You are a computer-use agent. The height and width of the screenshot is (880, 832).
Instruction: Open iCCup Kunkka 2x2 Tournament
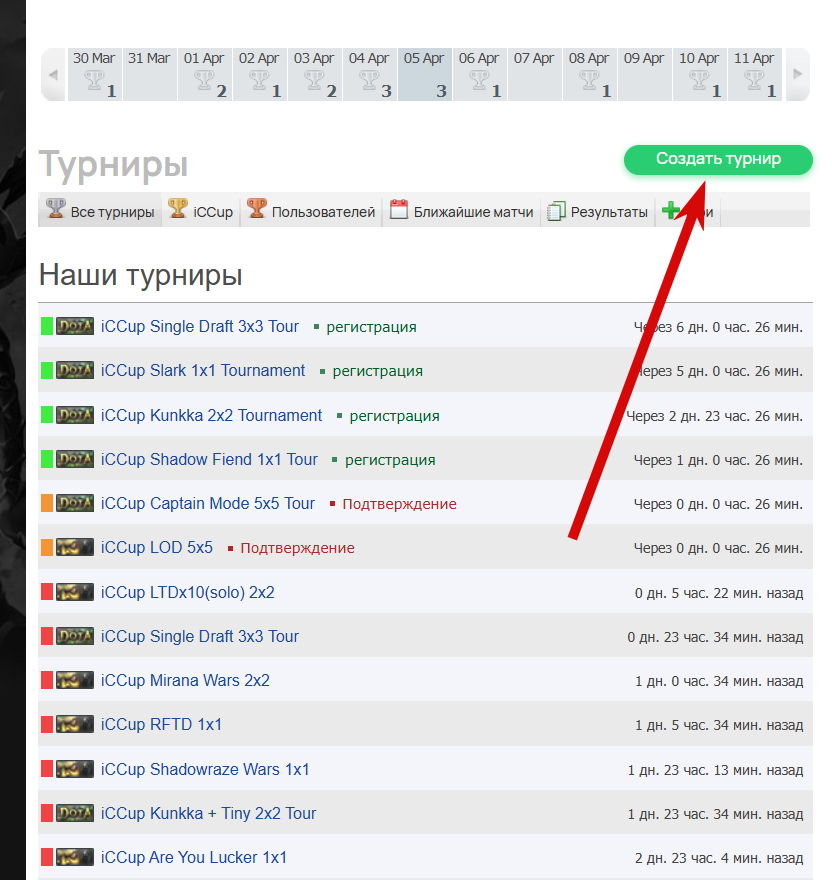click(x=211, y=416)
